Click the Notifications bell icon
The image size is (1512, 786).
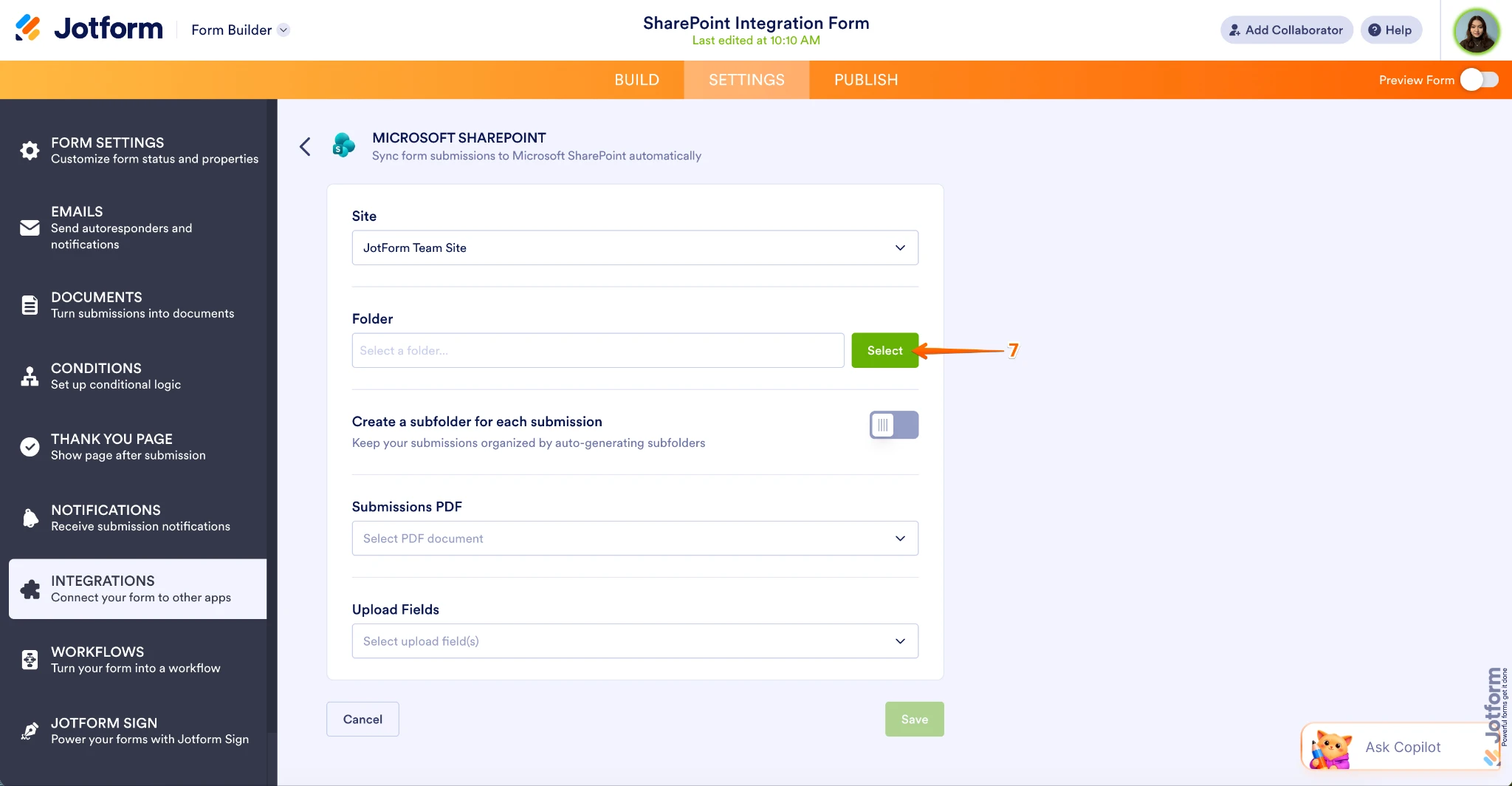click(30, 518)
